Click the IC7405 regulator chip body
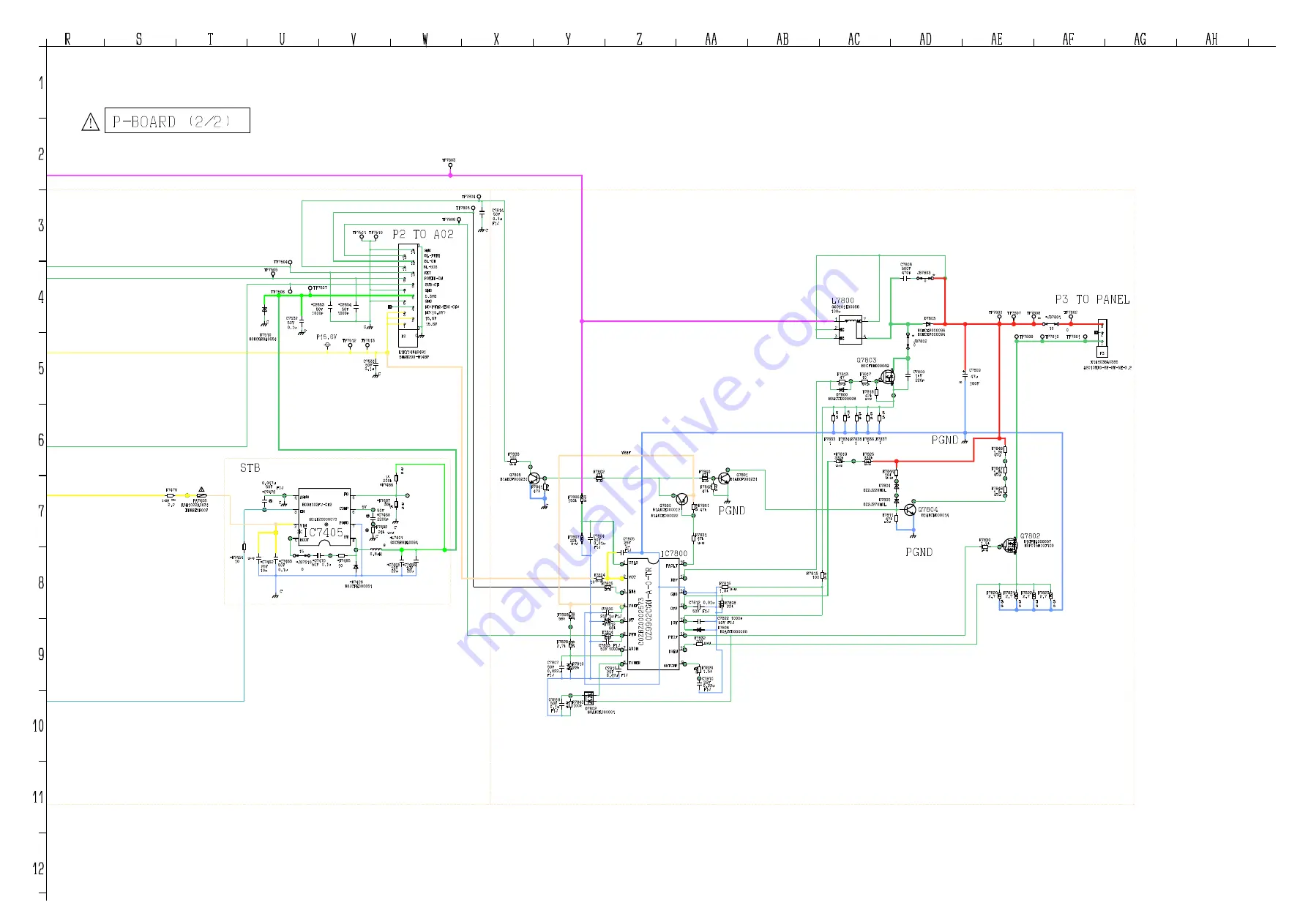 [x=324, y=517]
